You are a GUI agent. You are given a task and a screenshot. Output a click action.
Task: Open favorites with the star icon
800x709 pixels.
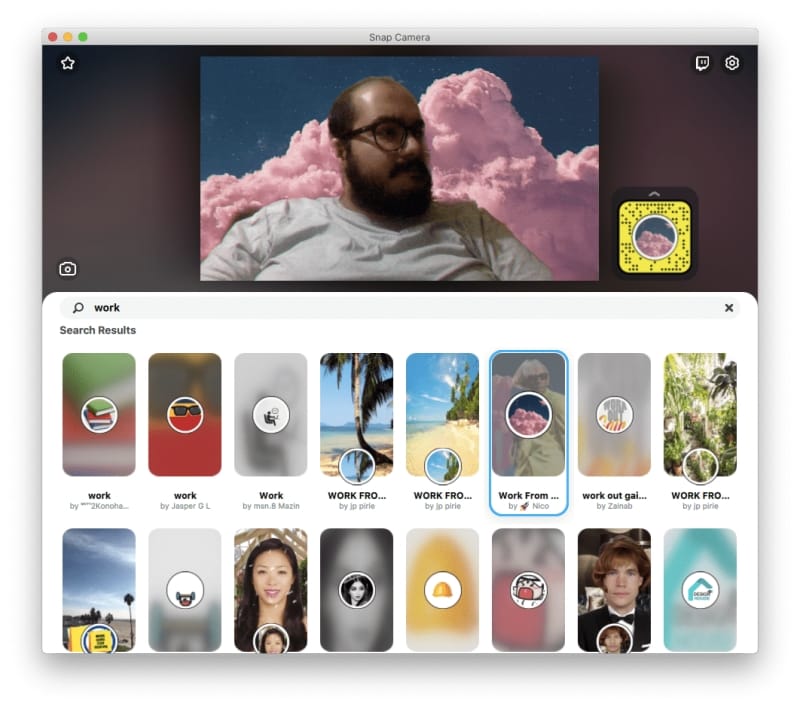coord(68,63)
